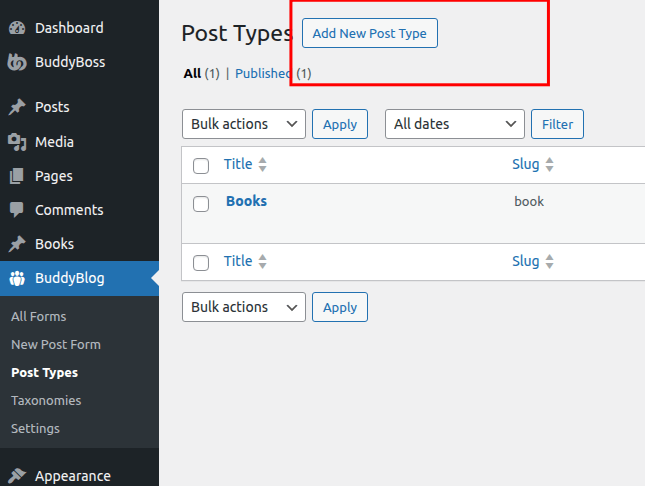Click the Filter button
645x486 pixels.
point(557,124)
